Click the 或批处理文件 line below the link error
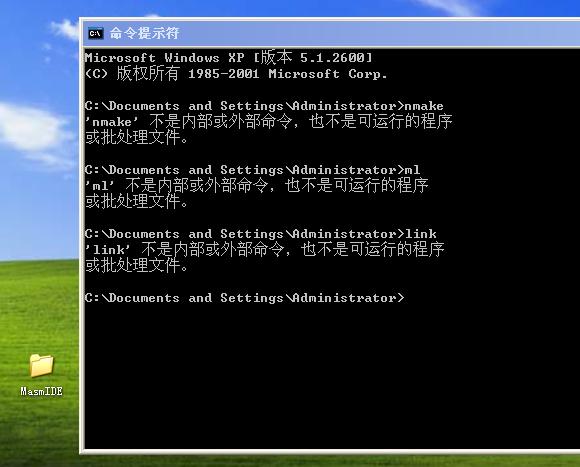The height and width of the screenshot is (467, 580). [x=137, y=265]
